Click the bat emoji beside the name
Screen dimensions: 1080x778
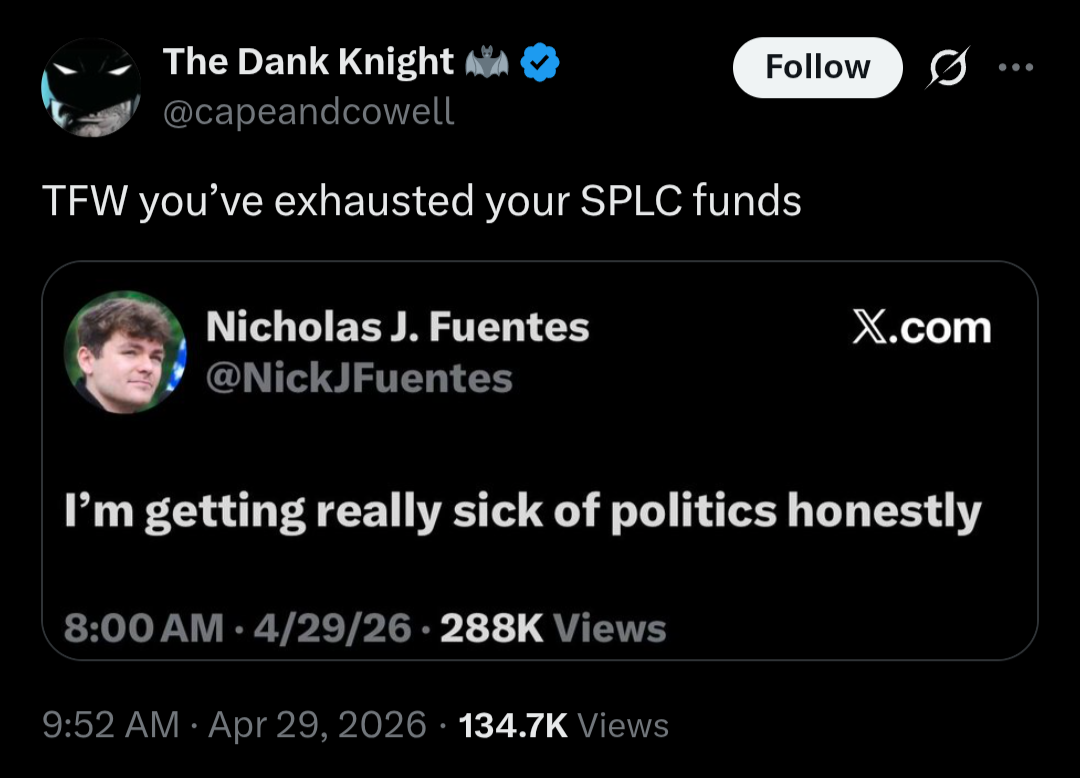coord(487,62)
